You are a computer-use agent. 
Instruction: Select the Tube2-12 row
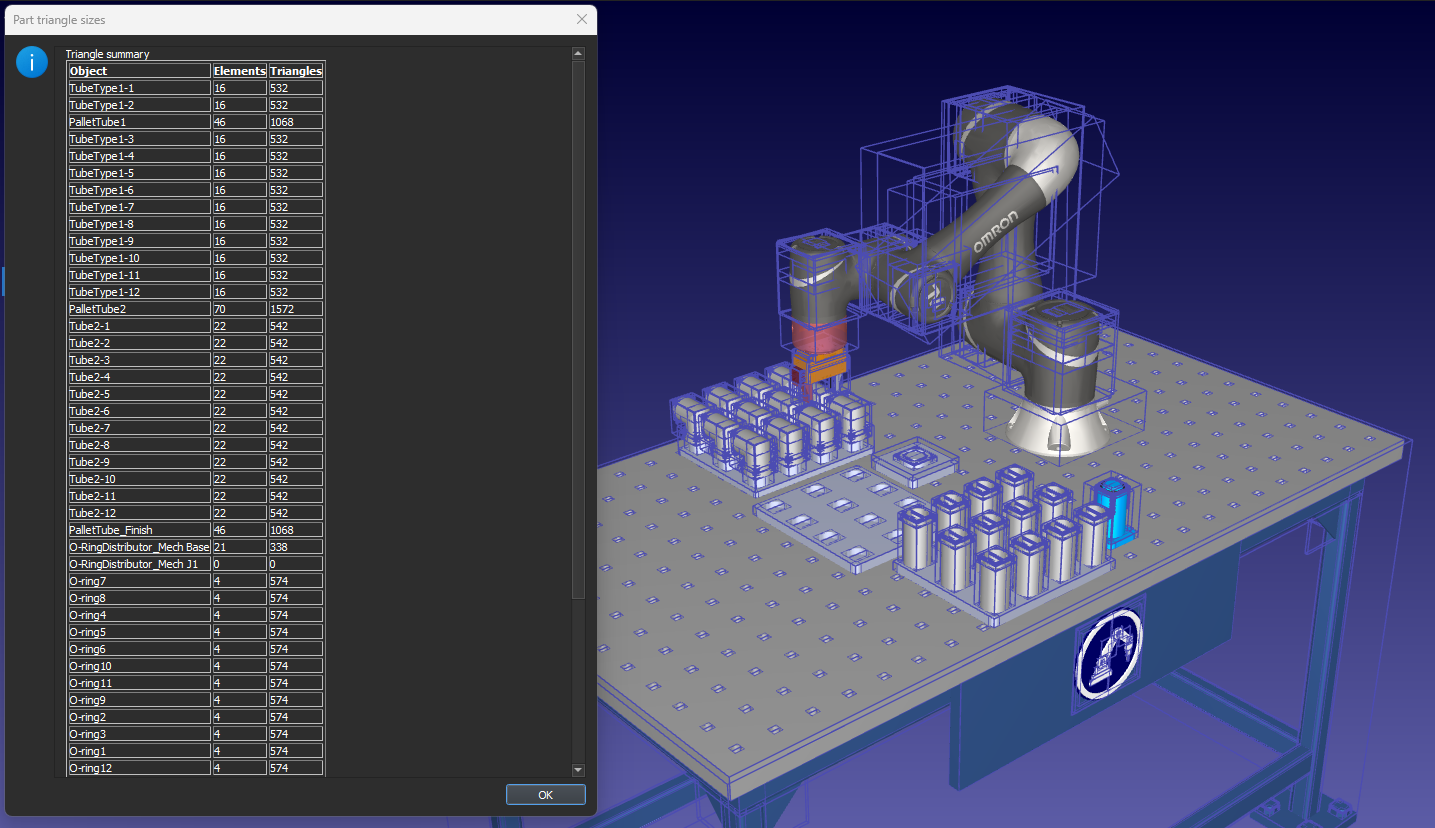coord(139,513)
